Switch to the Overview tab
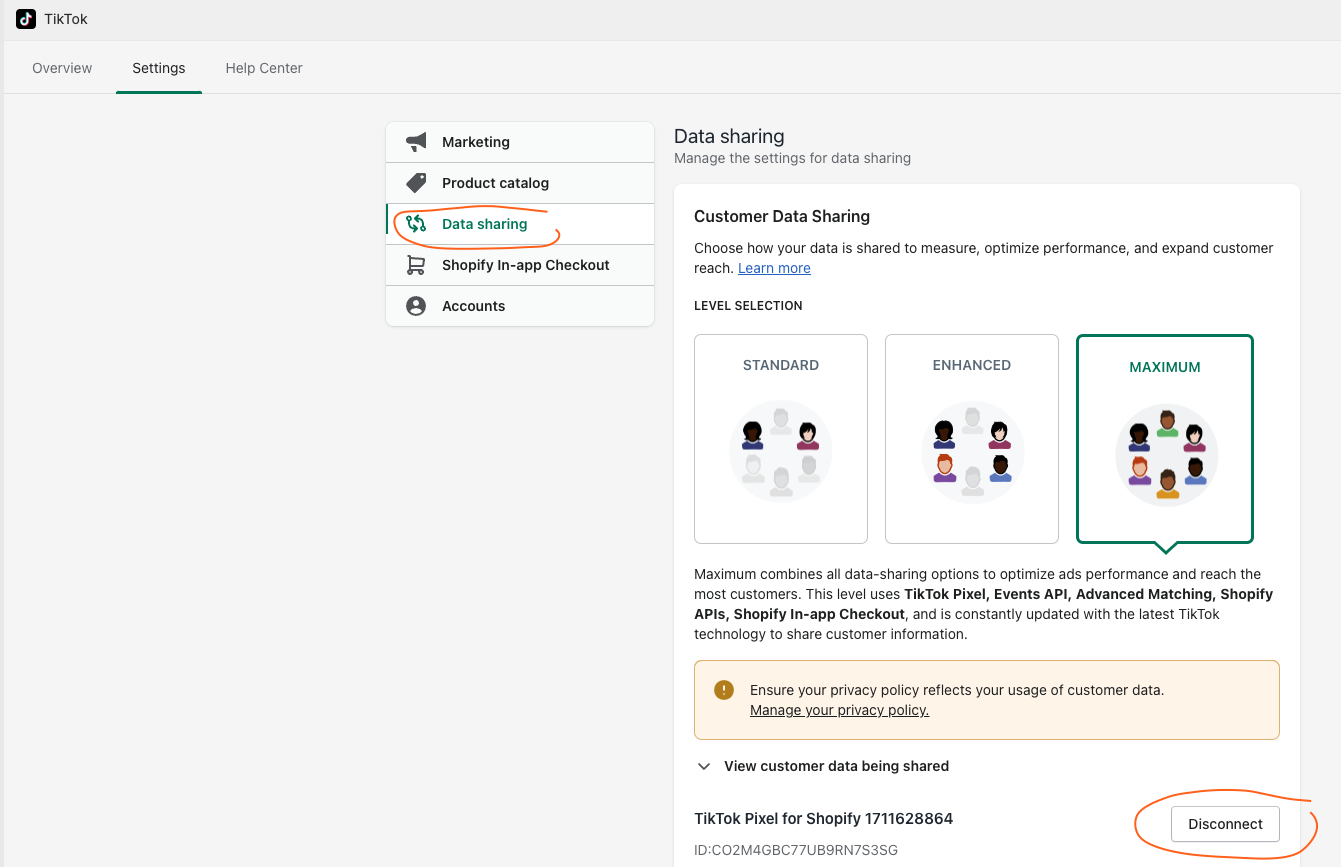Viewport: 1341px width, 867px height. (x=62, y=68)
